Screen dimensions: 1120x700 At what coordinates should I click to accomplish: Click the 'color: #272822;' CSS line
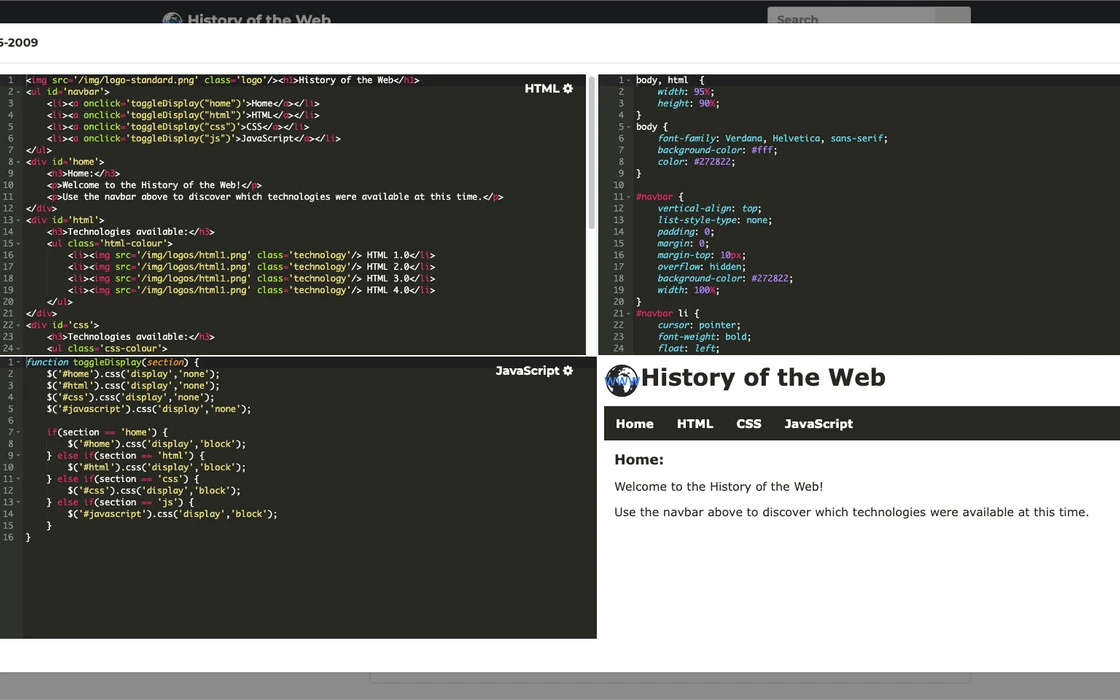(x=696, y=162)
